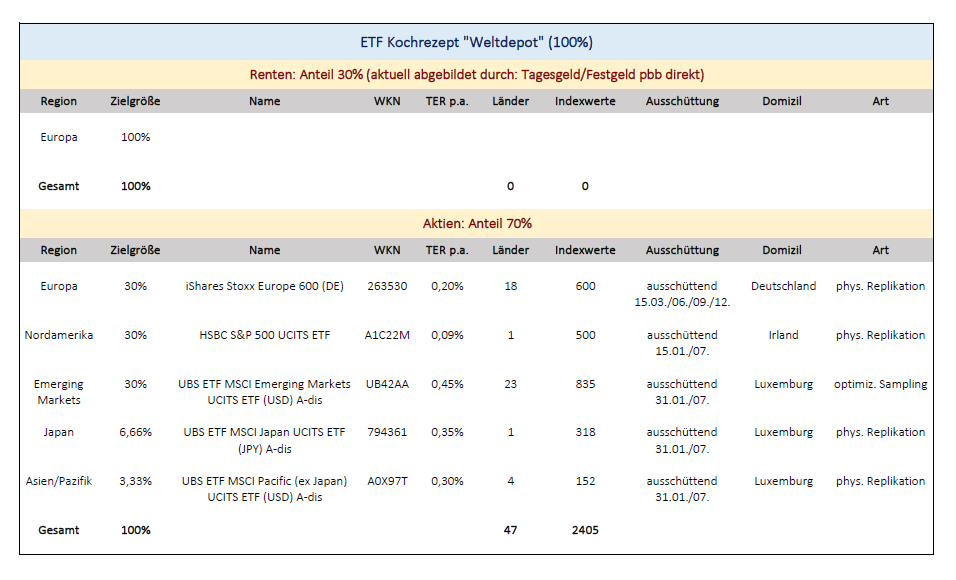
Task: Click the TER value 0,45%
Action: (x=447, y=384)
